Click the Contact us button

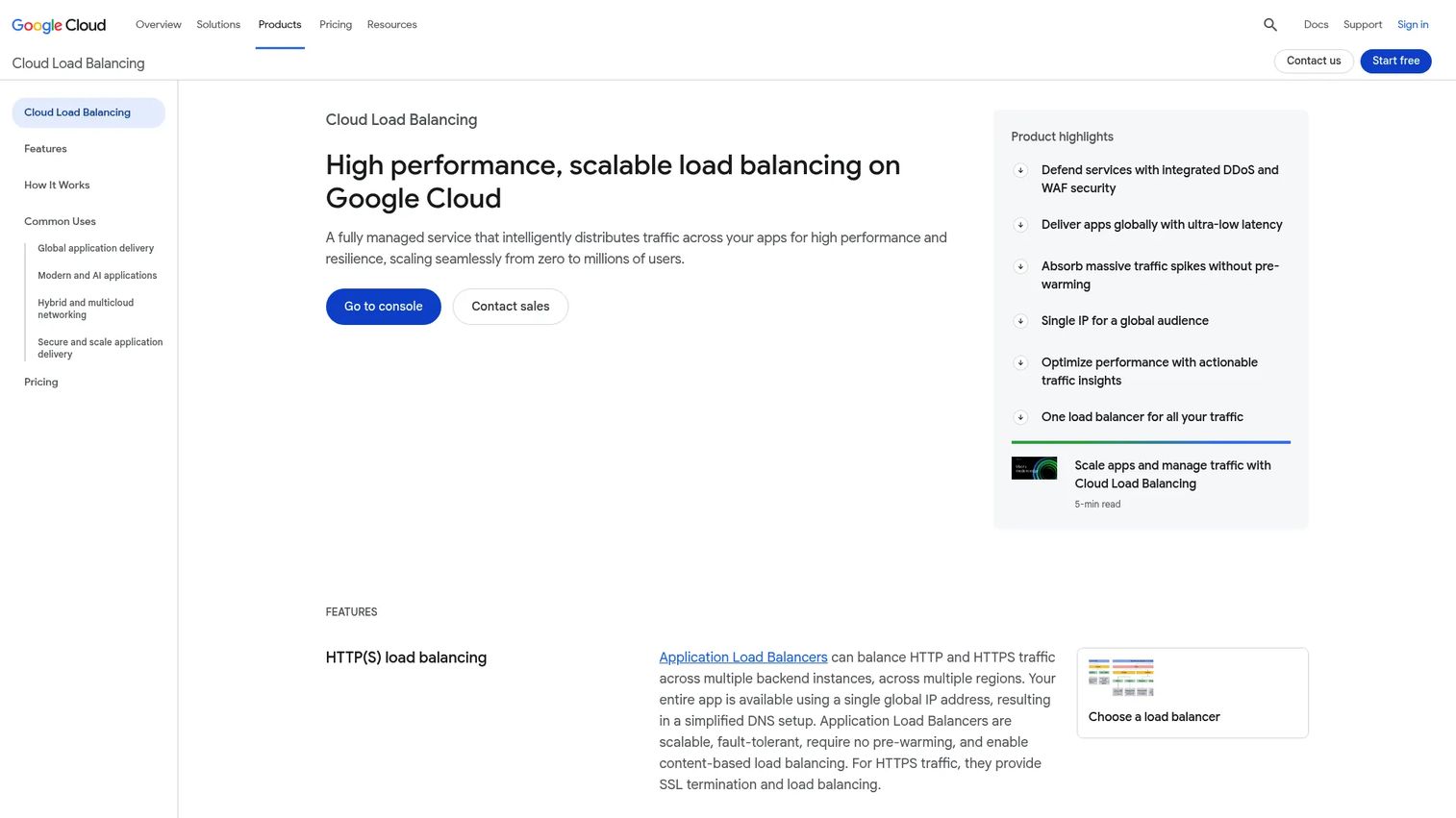tap(1314, 61)
